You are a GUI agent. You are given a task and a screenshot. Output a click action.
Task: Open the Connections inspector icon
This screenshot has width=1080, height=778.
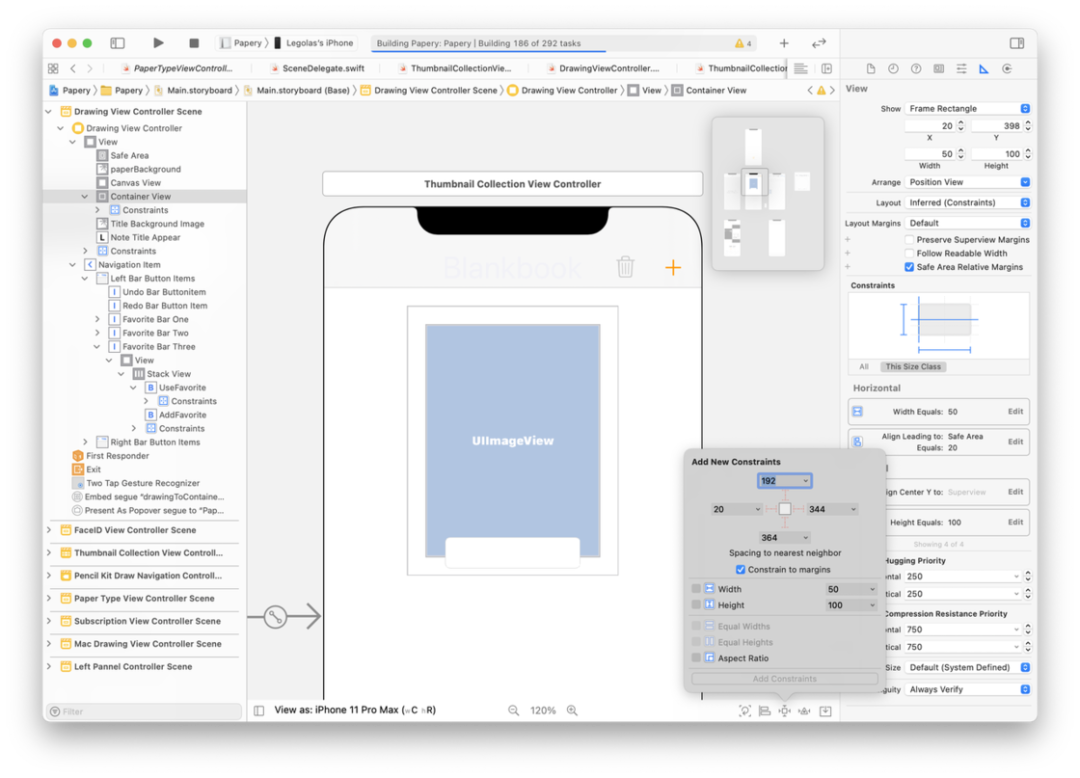[x=1007, y=69]
